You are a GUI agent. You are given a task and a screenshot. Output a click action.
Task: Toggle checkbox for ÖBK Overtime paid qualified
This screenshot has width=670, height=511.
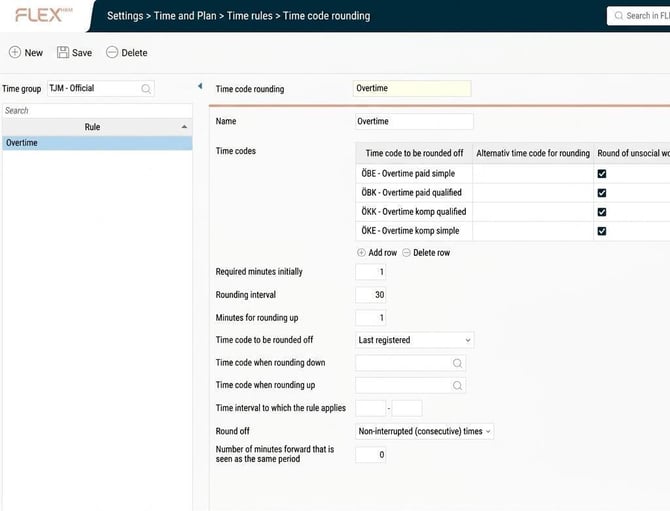tap(602, 193)
